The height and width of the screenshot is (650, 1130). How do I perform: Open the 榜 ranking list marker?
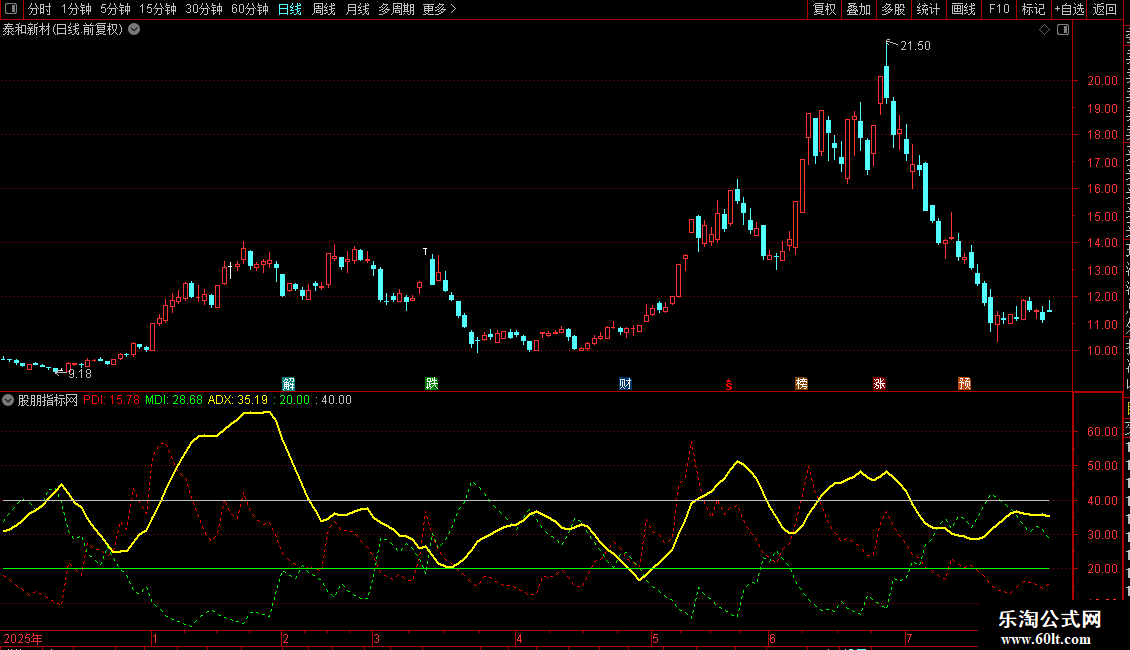(801, 383)
